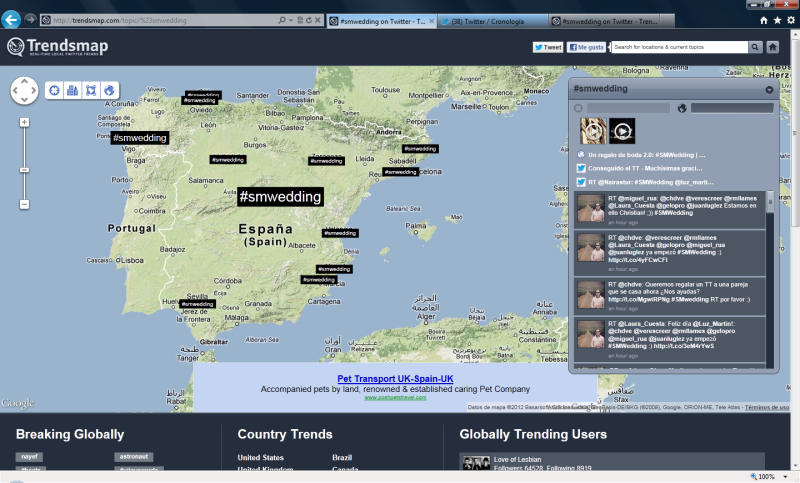Open the browser Tools gear
The image size is (800, 483).
coord(790,20)
